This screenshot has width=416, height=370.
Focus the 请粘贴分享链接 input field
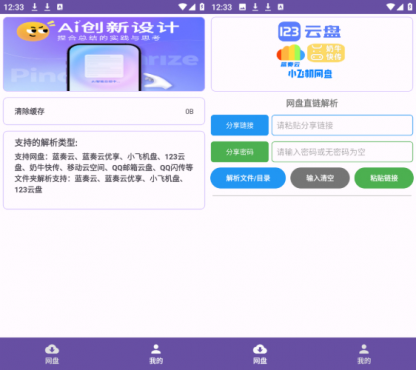point(342,125)
